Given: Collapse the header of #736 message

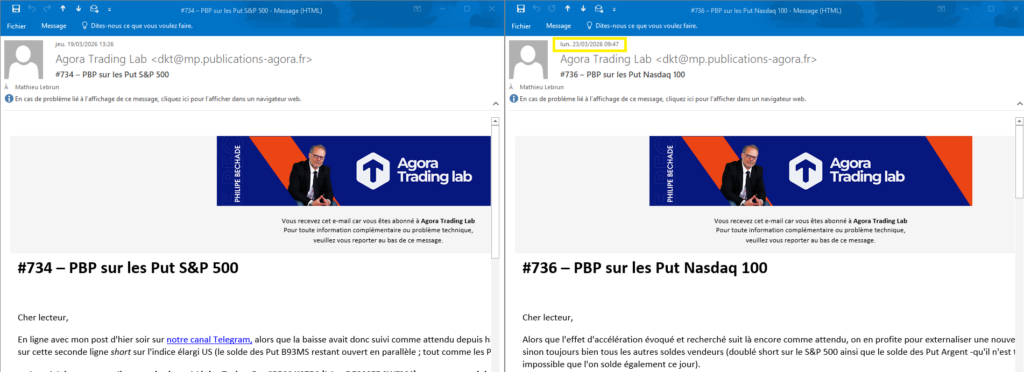Looking at the screenshot, I should [1018, 104].
